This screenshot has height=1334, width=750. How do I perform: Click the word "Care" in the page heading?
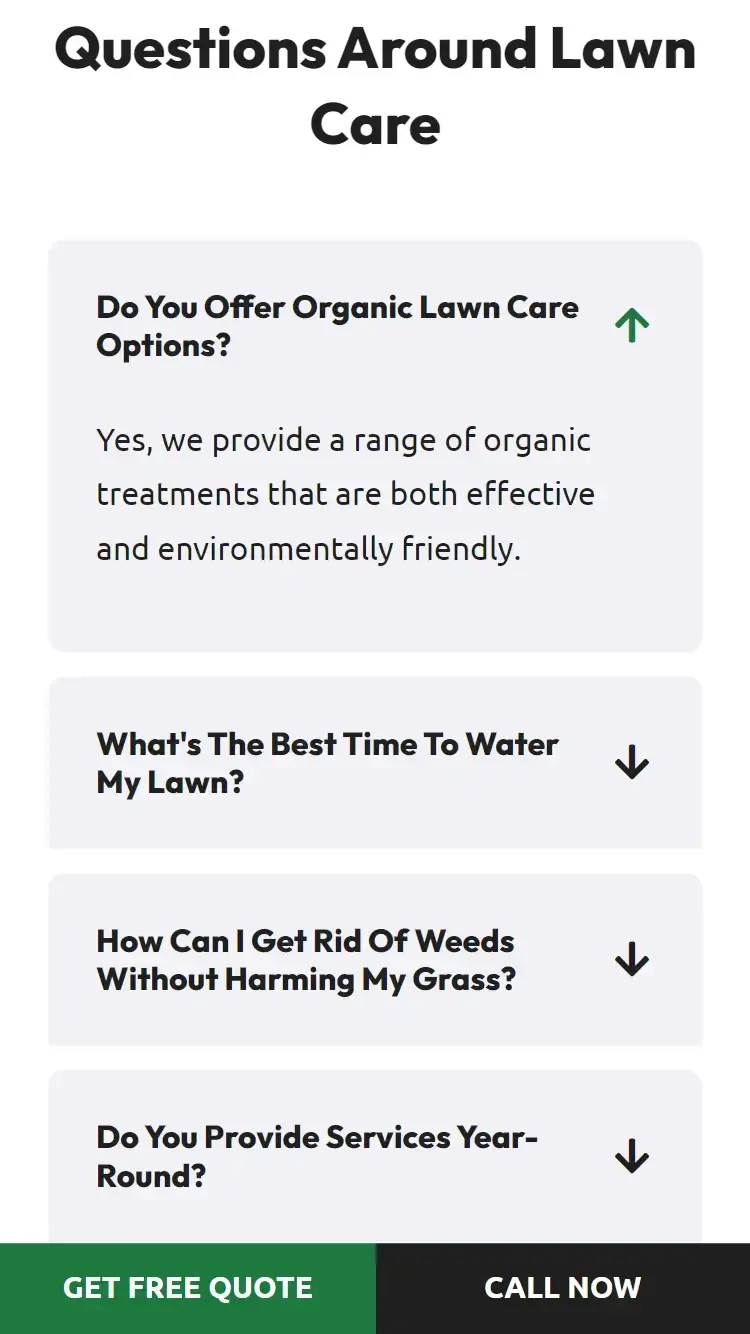pyautogui.click(x=375, y=124)
